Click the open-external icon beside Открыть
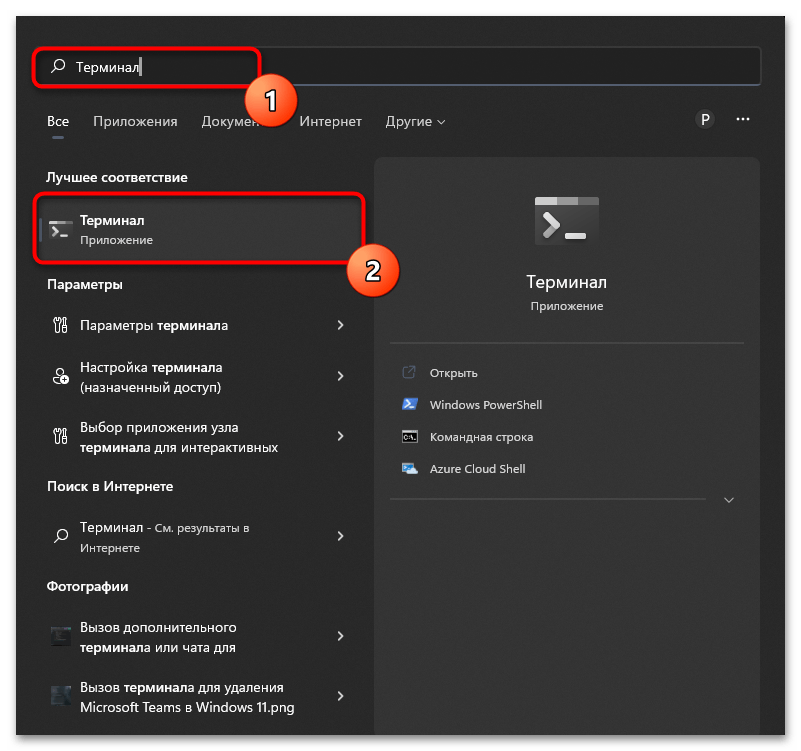This screenshot has height=751, width=801. [409, 372]
